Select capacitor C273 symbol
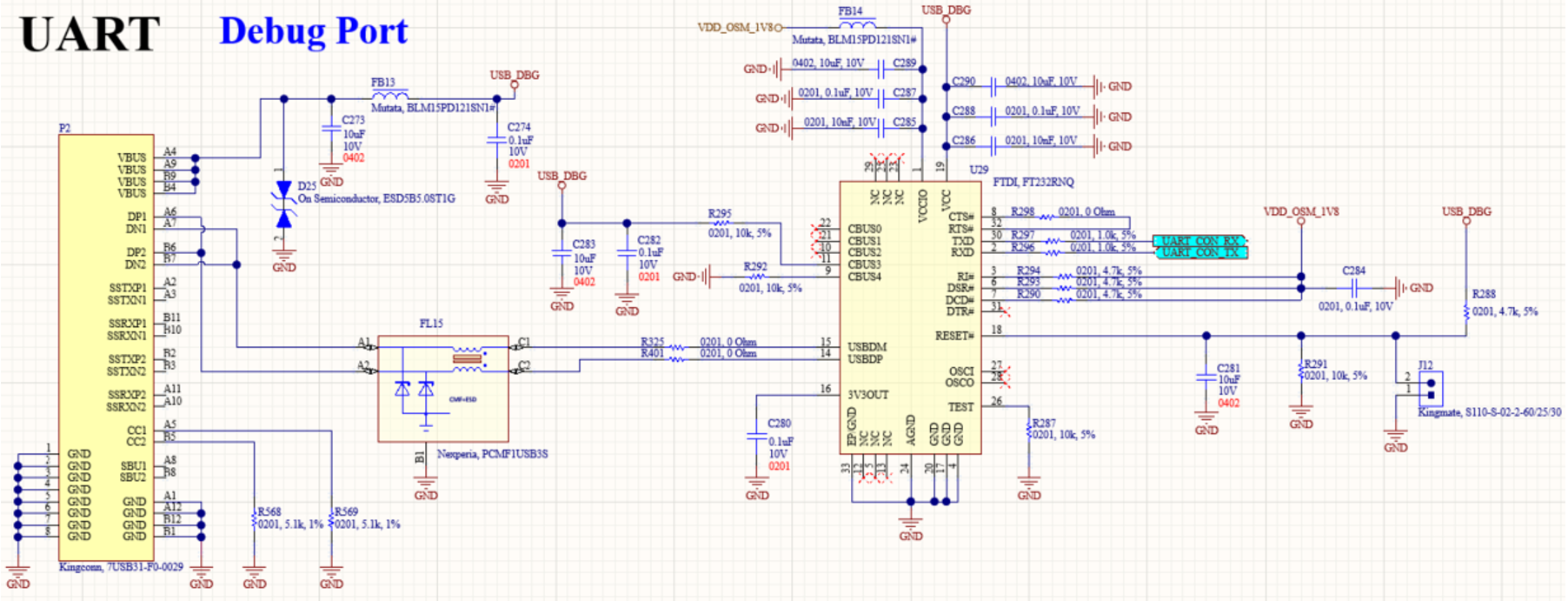 pyautogui.click(x=330, y=129)
